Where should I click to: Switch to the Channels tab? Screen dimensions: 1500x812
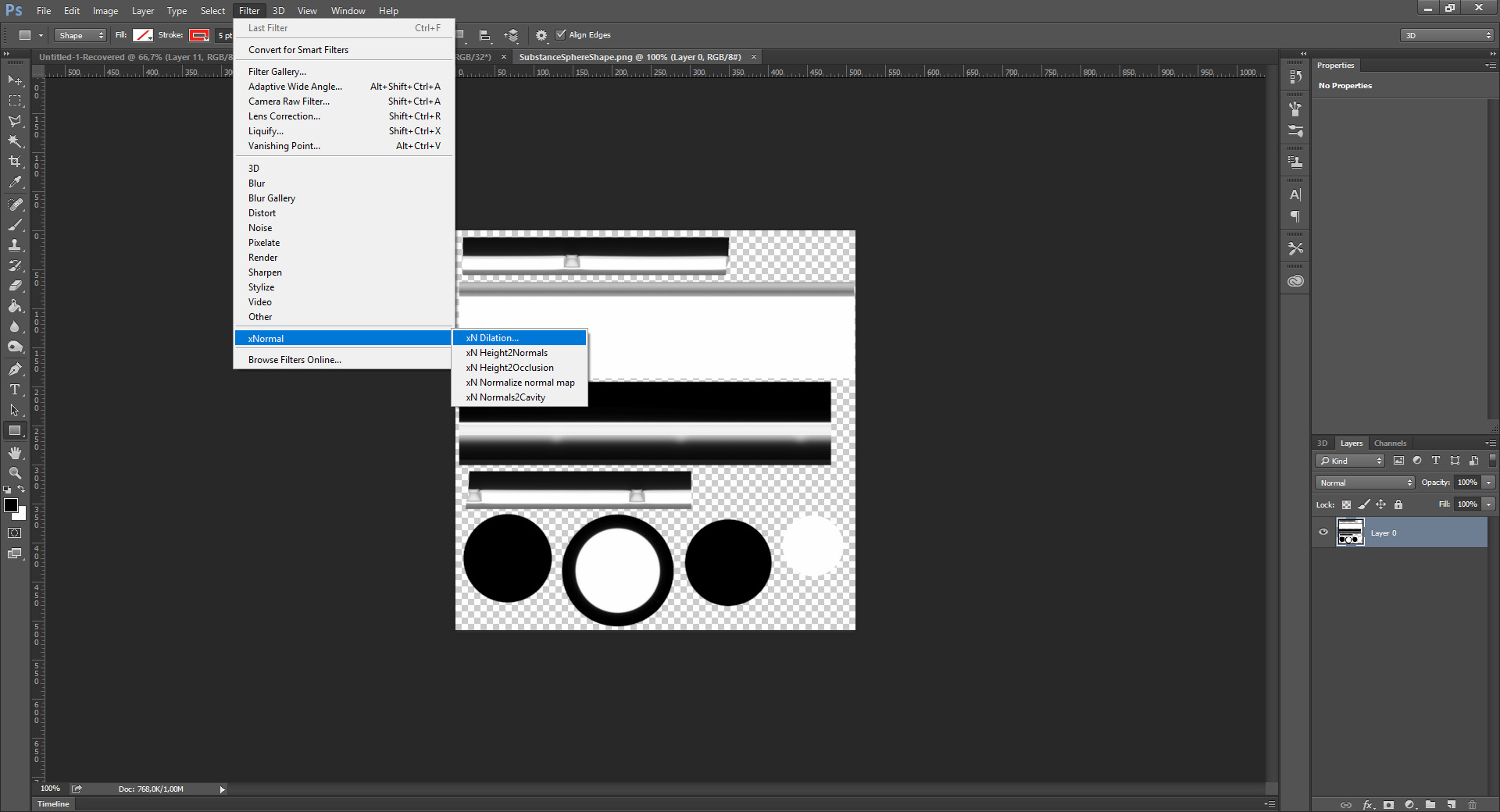point(1390,443)
